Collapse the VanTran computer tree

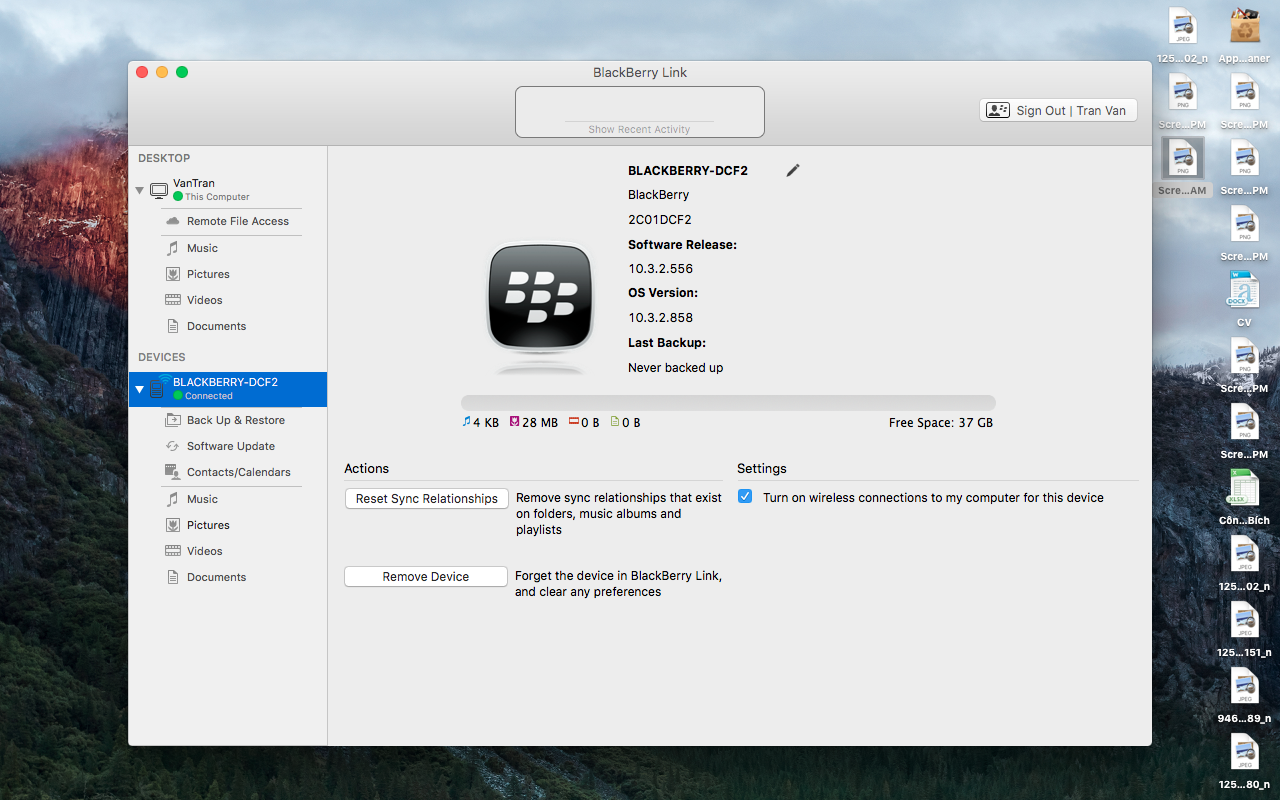tap(140, 190)
